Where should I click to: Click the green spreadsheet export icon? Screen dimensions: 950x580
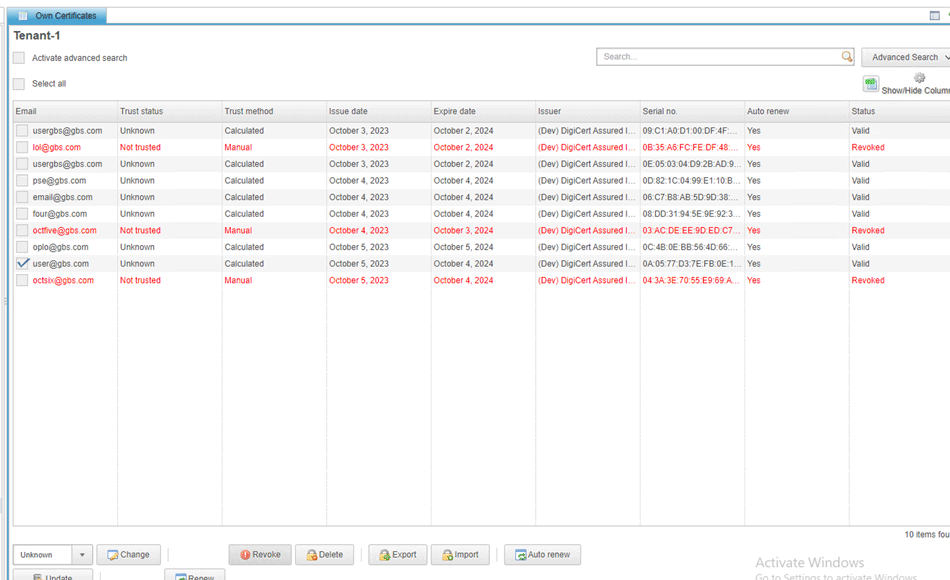click(871, 85)
